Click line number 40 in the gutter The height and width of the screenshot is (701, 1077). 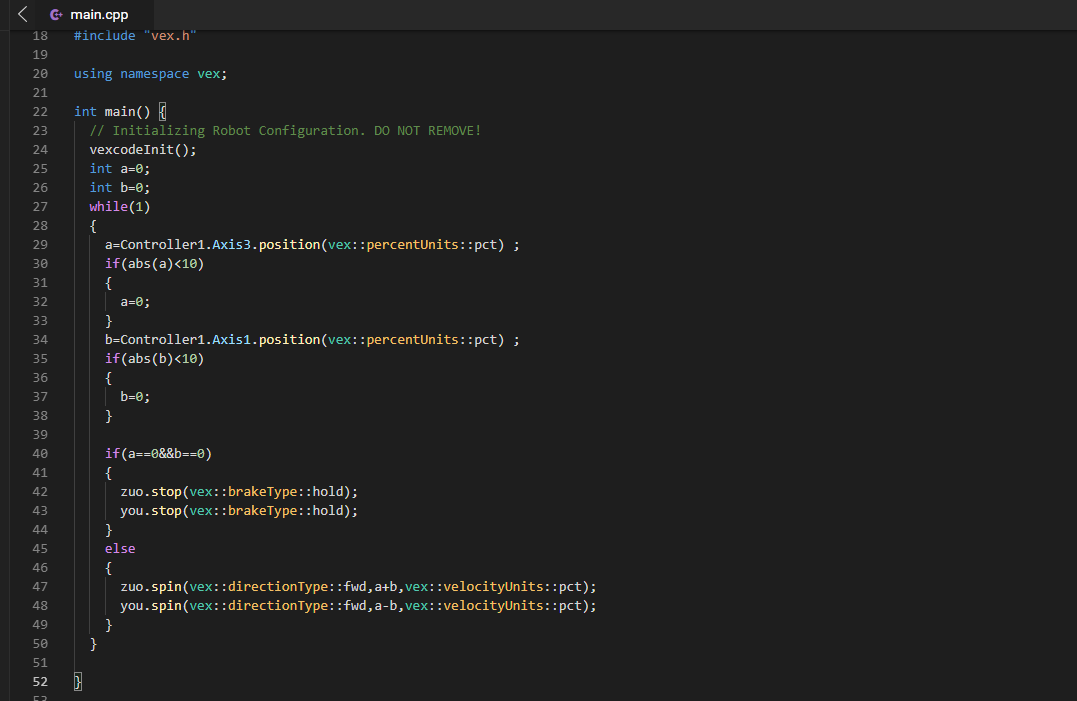tap(40, 453)
